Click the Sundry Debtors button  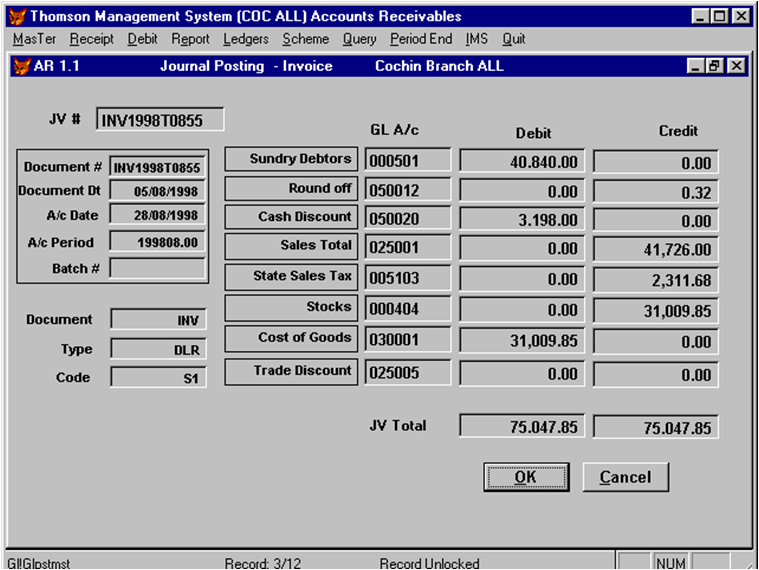coord(291,159)
